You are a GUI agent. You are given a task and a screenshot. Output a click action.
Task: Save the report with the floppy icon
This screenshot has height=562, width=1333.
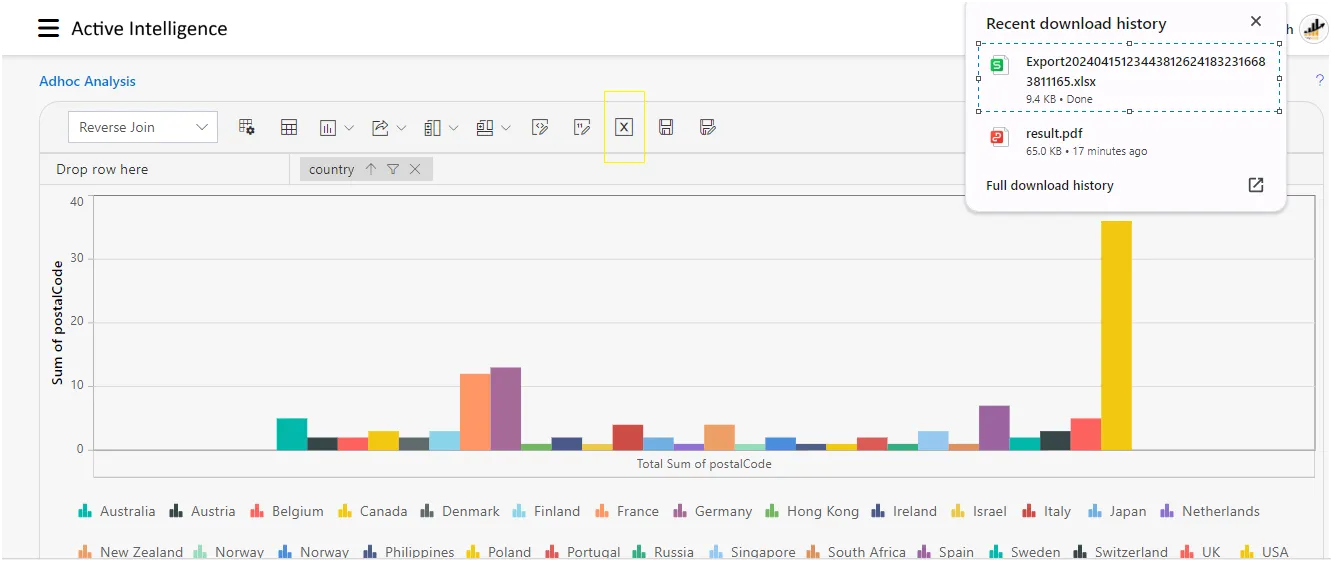click(666, 127)
